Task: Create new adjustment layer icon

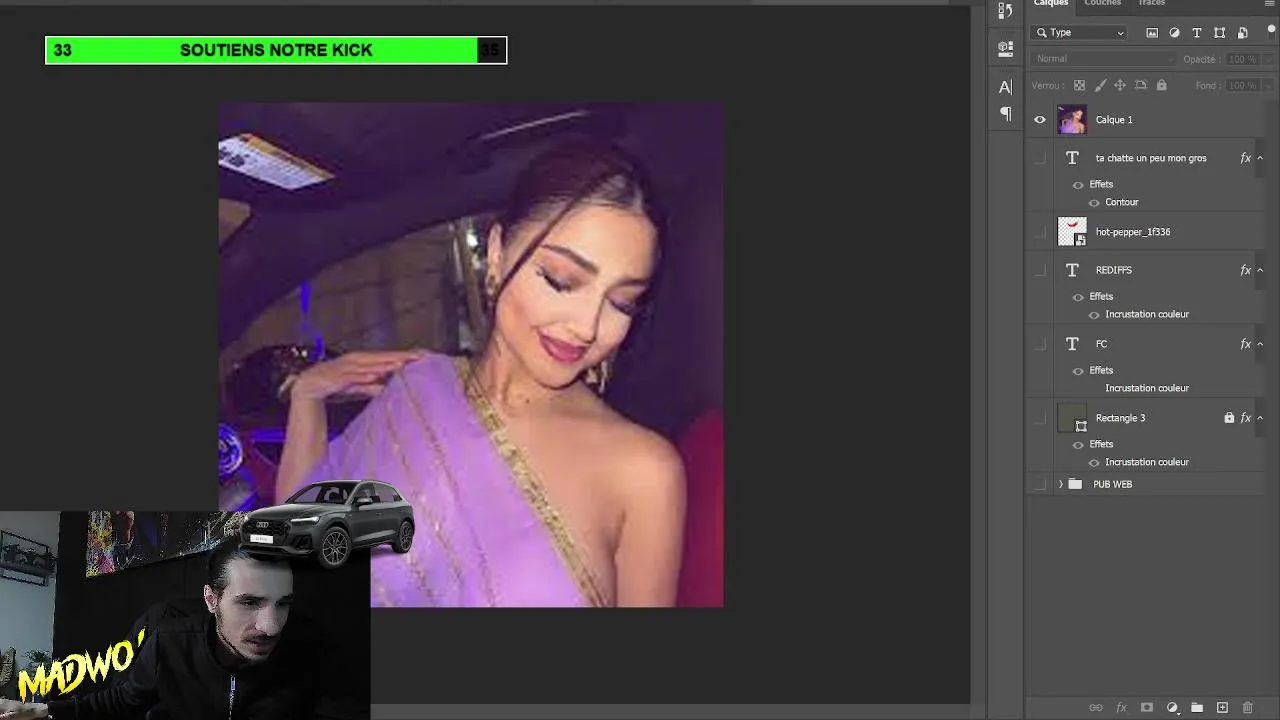Action: 1172,708
